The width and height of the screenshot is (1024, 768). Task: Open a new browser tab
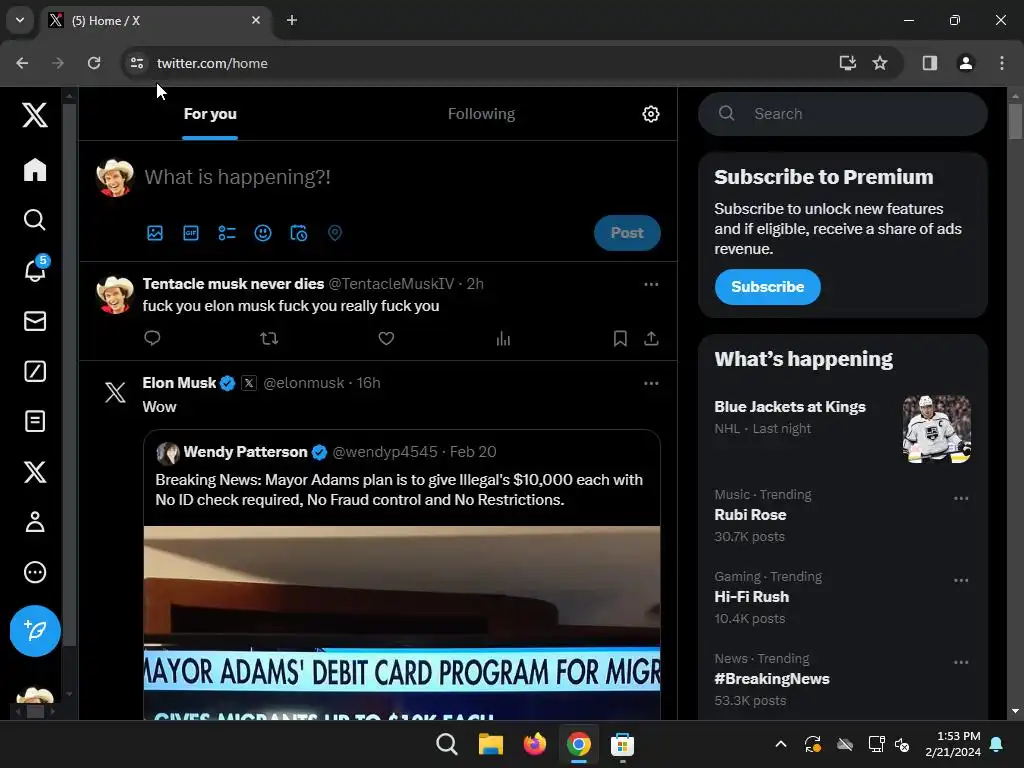click(292, 20)
